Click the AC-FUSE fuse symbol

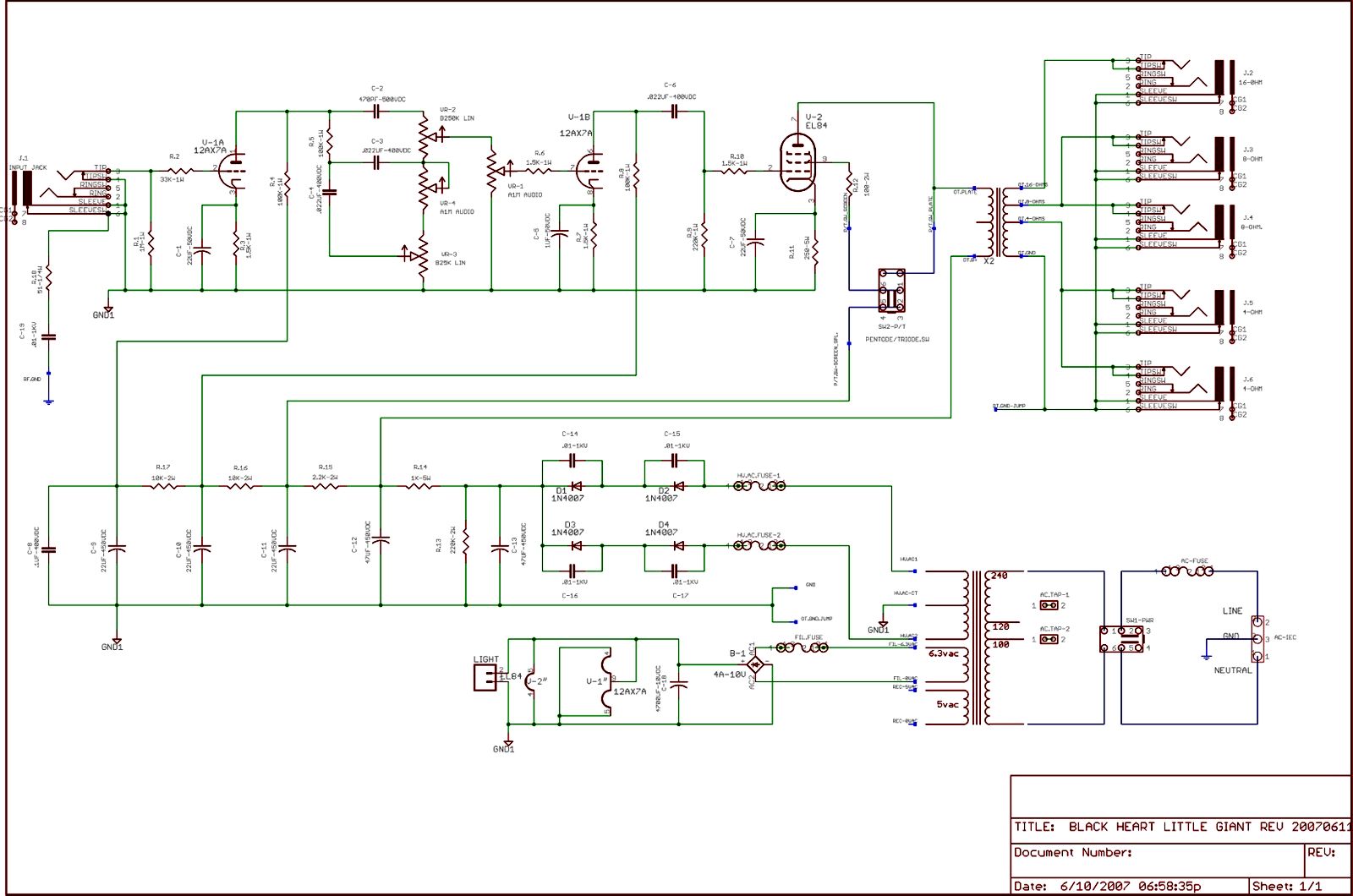click(x=1187, y=571)
